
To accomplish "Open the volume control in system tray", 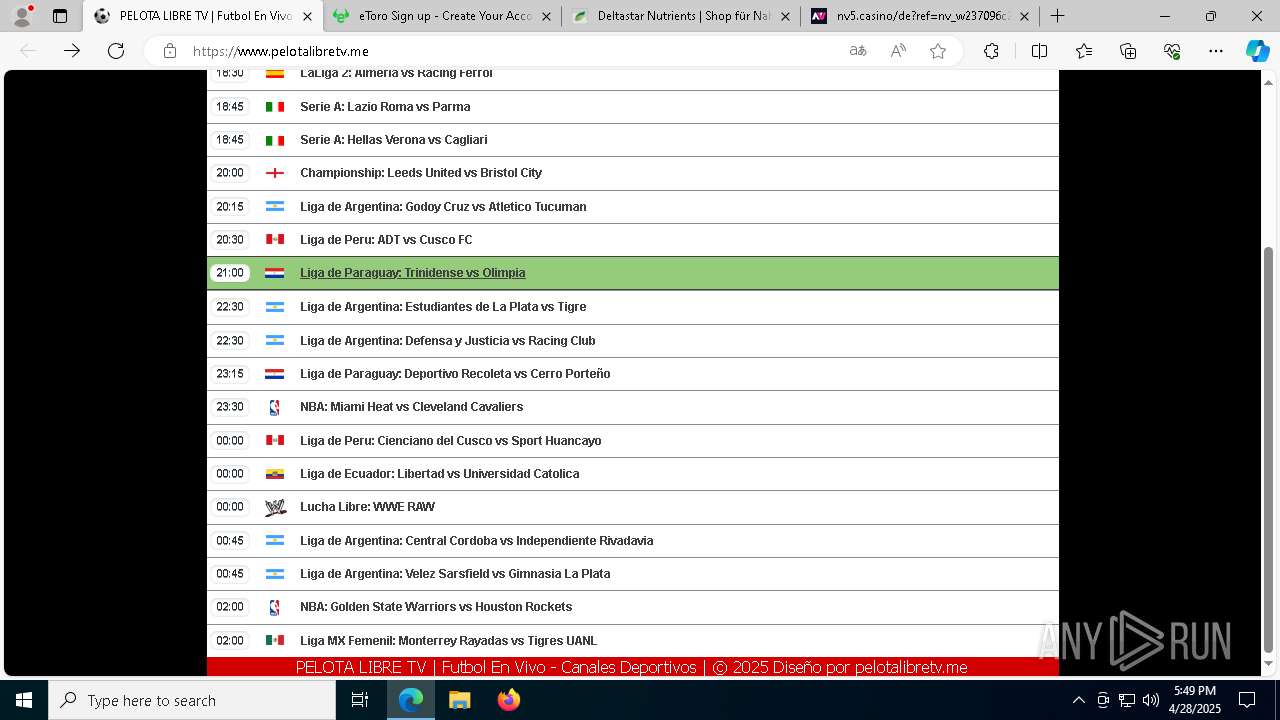I will [1151, 700].
